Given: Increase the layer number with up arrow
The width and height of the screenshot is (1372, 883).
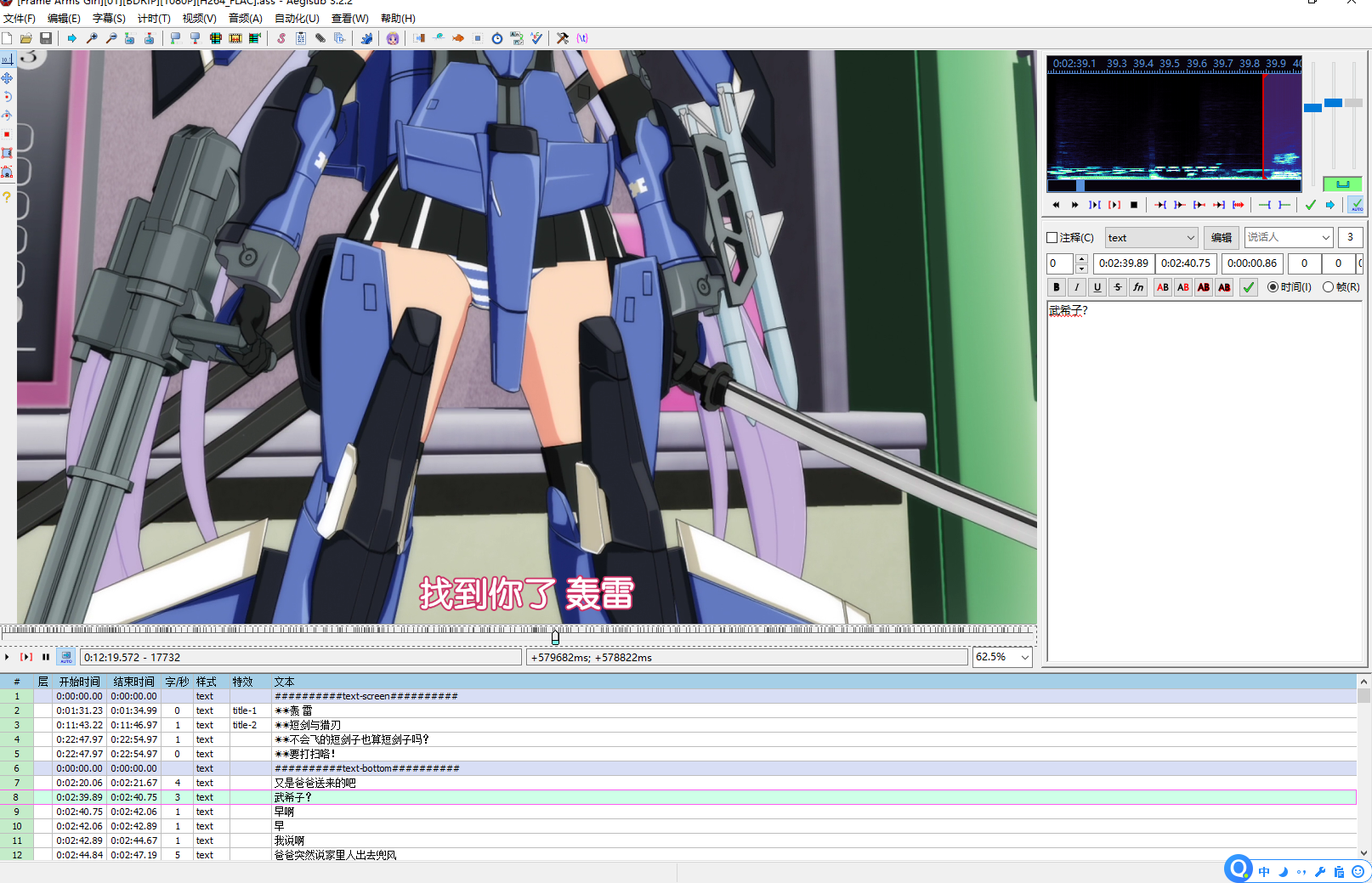Looking at the screenshot, I should click(x=1081, y=258).
